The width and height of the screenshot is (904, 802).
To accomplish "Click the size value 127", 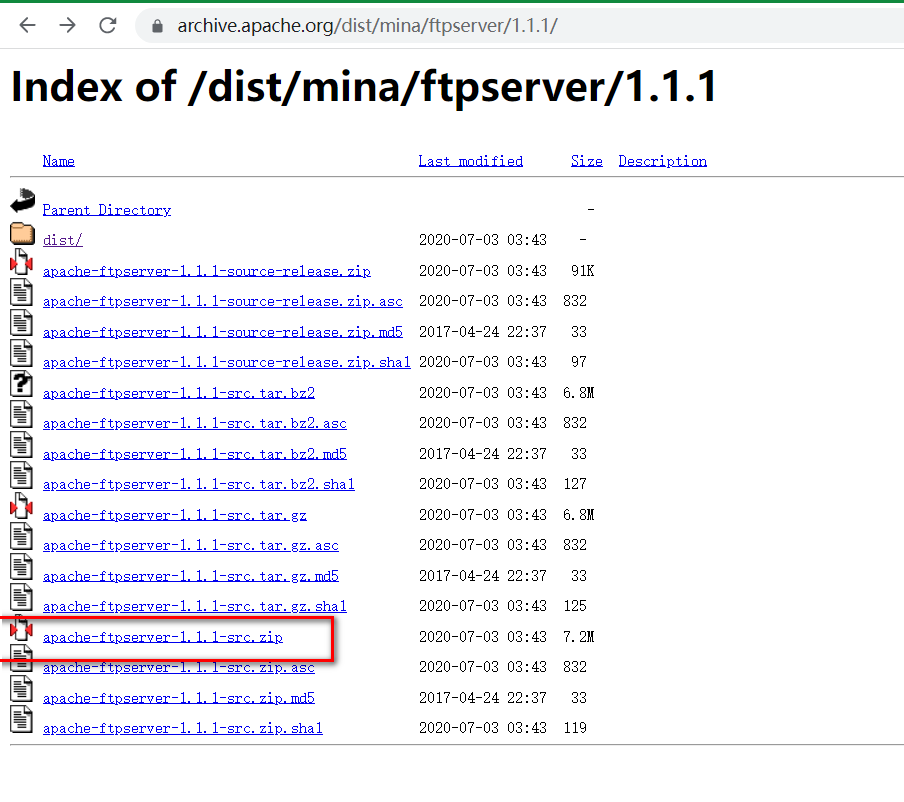I will [575, 484].
